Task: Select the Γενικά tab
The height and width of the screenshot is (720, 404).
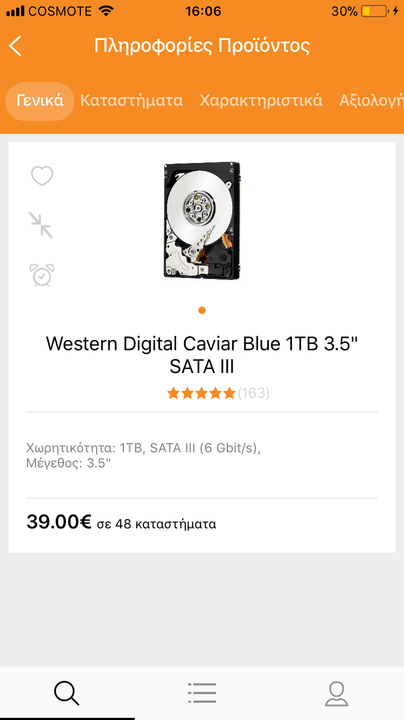Action: pyautogui.click(x=40, y=101)
